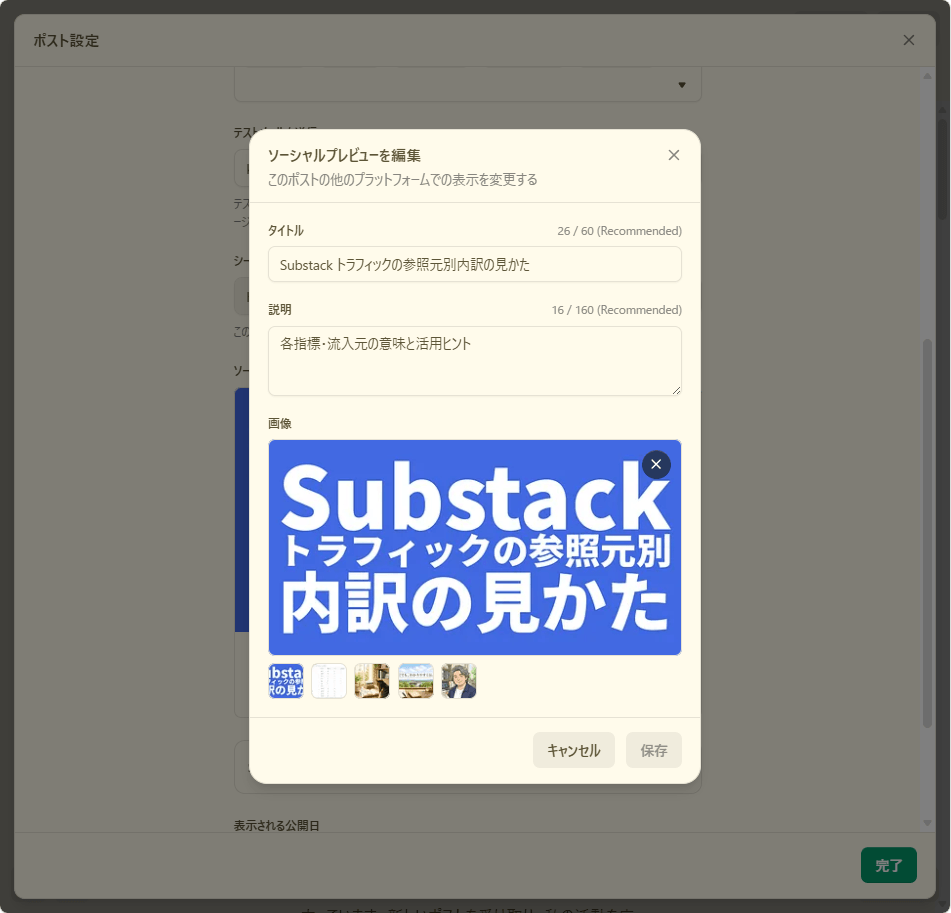Click the 画像 label

(x=280, y=423)
